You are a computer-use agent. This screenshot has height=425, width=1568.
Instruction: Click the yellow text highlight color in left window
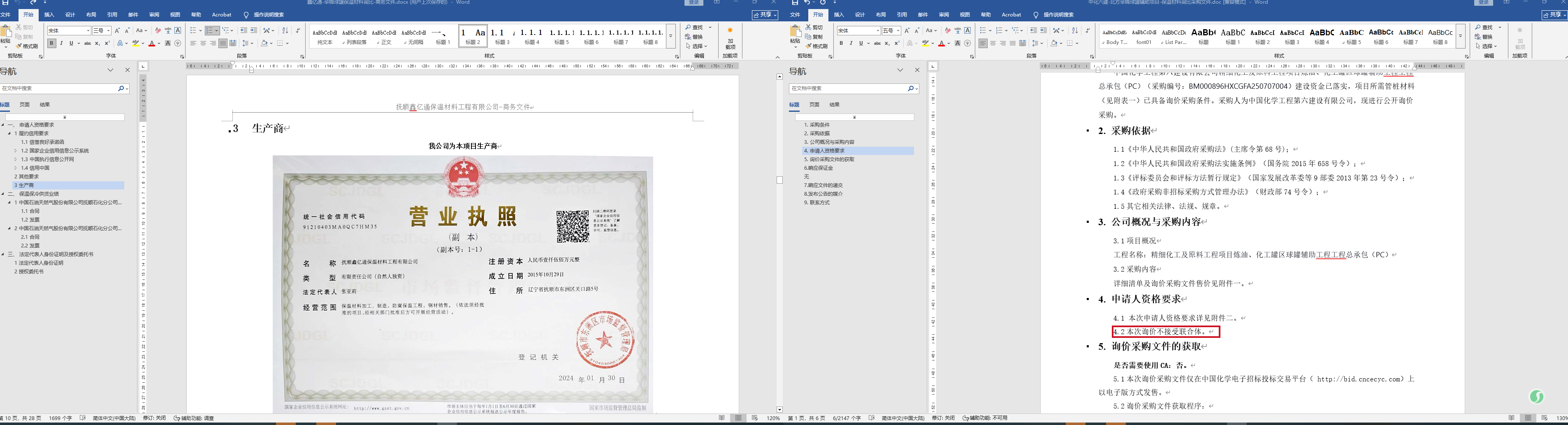pos(136,43)
